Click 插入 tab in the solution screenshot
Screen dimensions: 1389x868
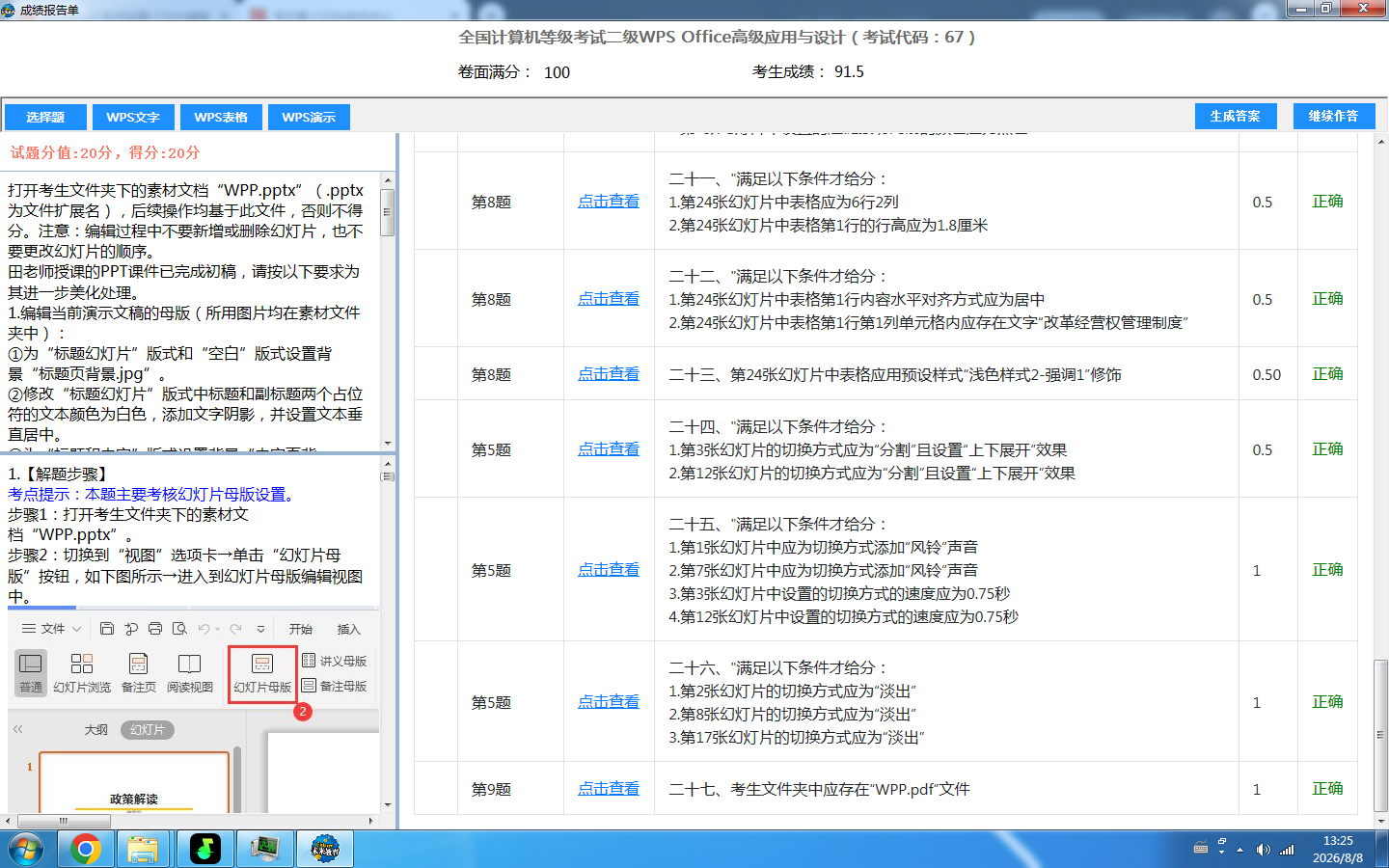(x=348, y=629)
